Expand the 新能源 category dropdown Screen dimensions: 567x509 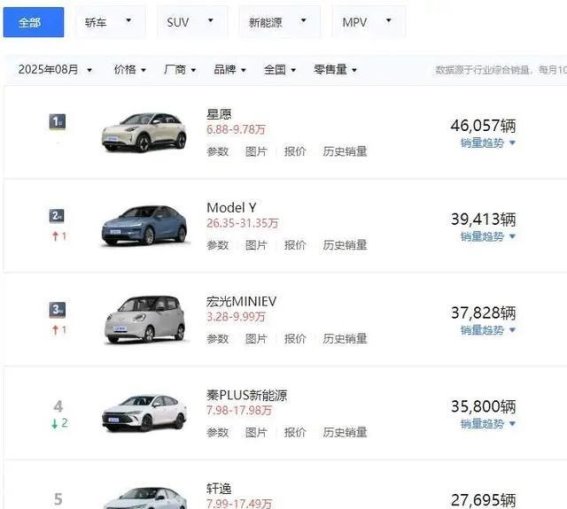[280, 22]
